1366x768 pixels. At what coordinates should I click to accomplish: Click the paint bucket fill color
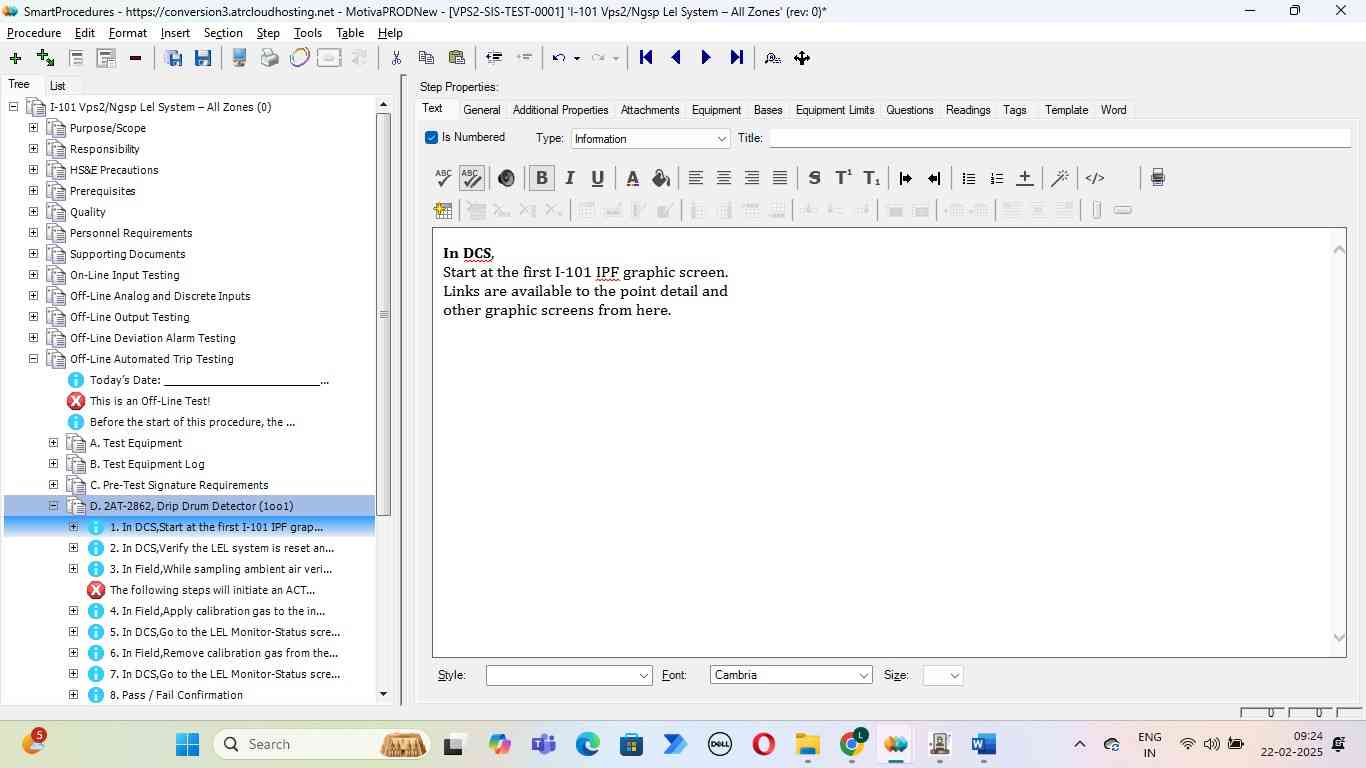661,178
